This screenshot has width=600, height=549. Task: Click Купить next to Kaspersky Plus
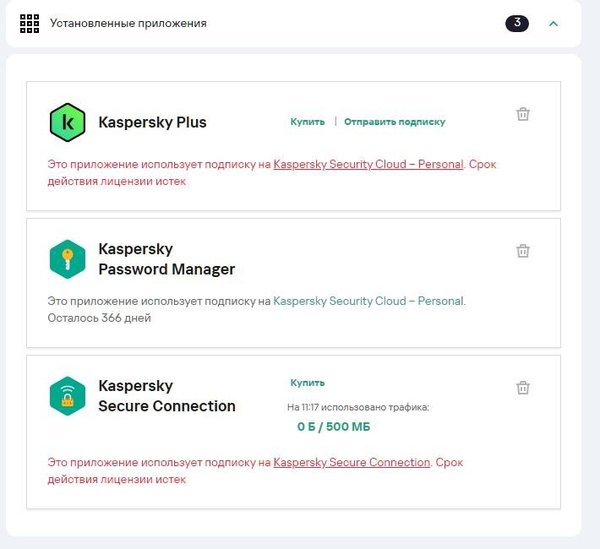point(307,122)
